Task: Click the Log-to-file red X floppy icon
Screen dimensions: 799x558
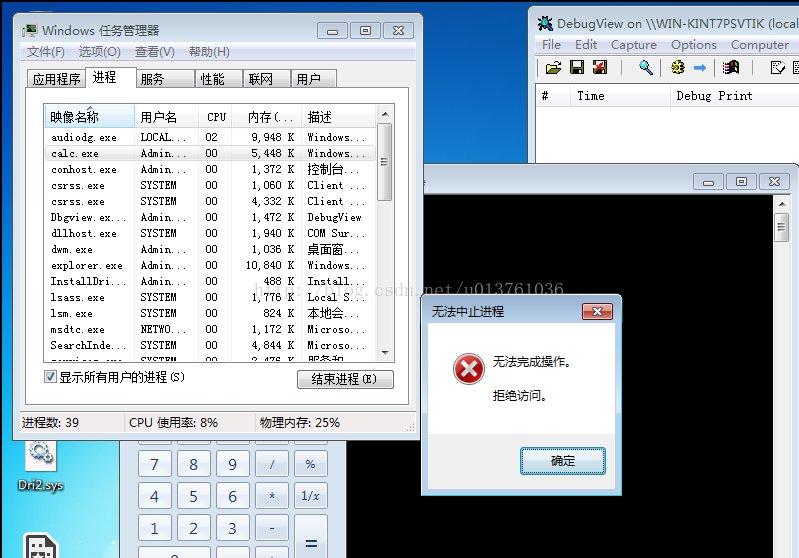Action: tap(600, 67)
